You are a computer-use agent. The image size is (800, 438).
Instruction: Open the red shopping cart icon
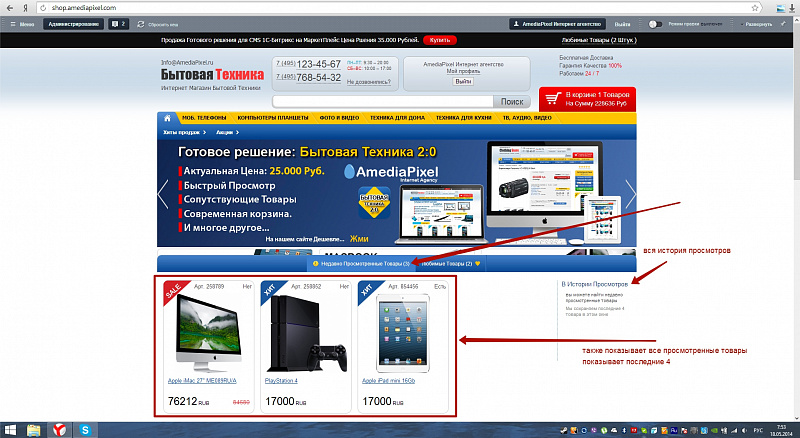(553, 99)
